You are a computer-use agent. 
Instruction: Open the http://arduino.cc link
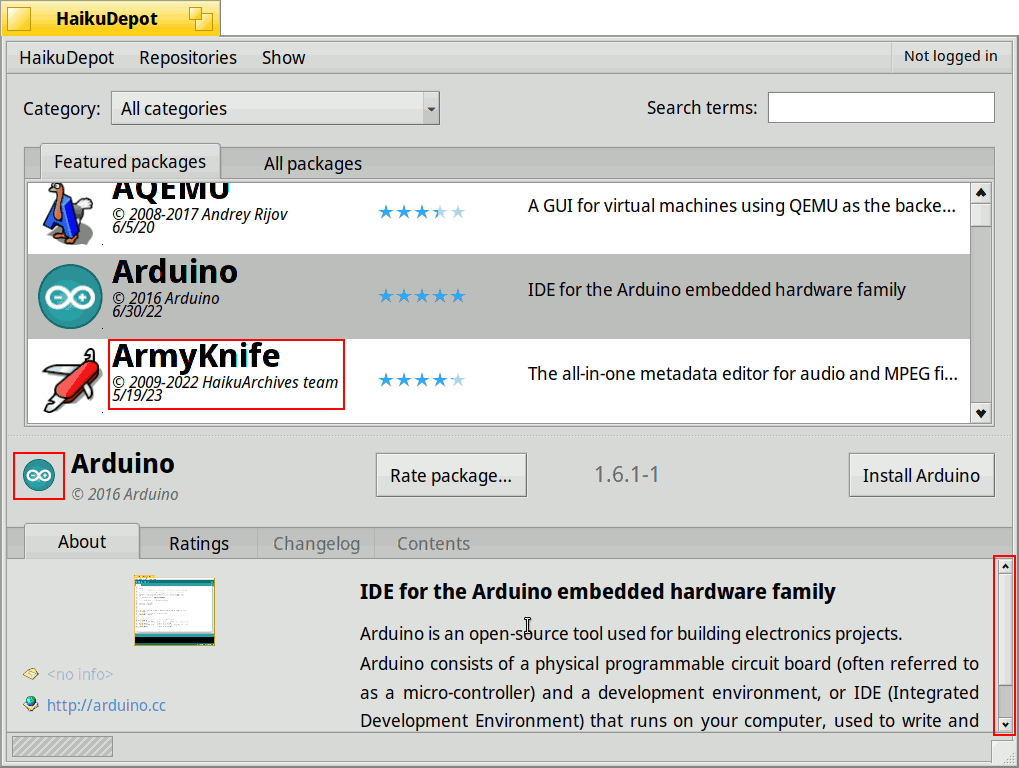[x=106, y=705]
